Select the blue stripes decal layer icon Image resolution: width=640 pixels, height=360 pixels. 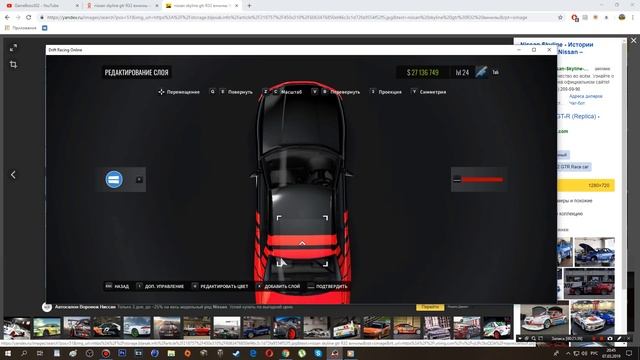point(114,179)
